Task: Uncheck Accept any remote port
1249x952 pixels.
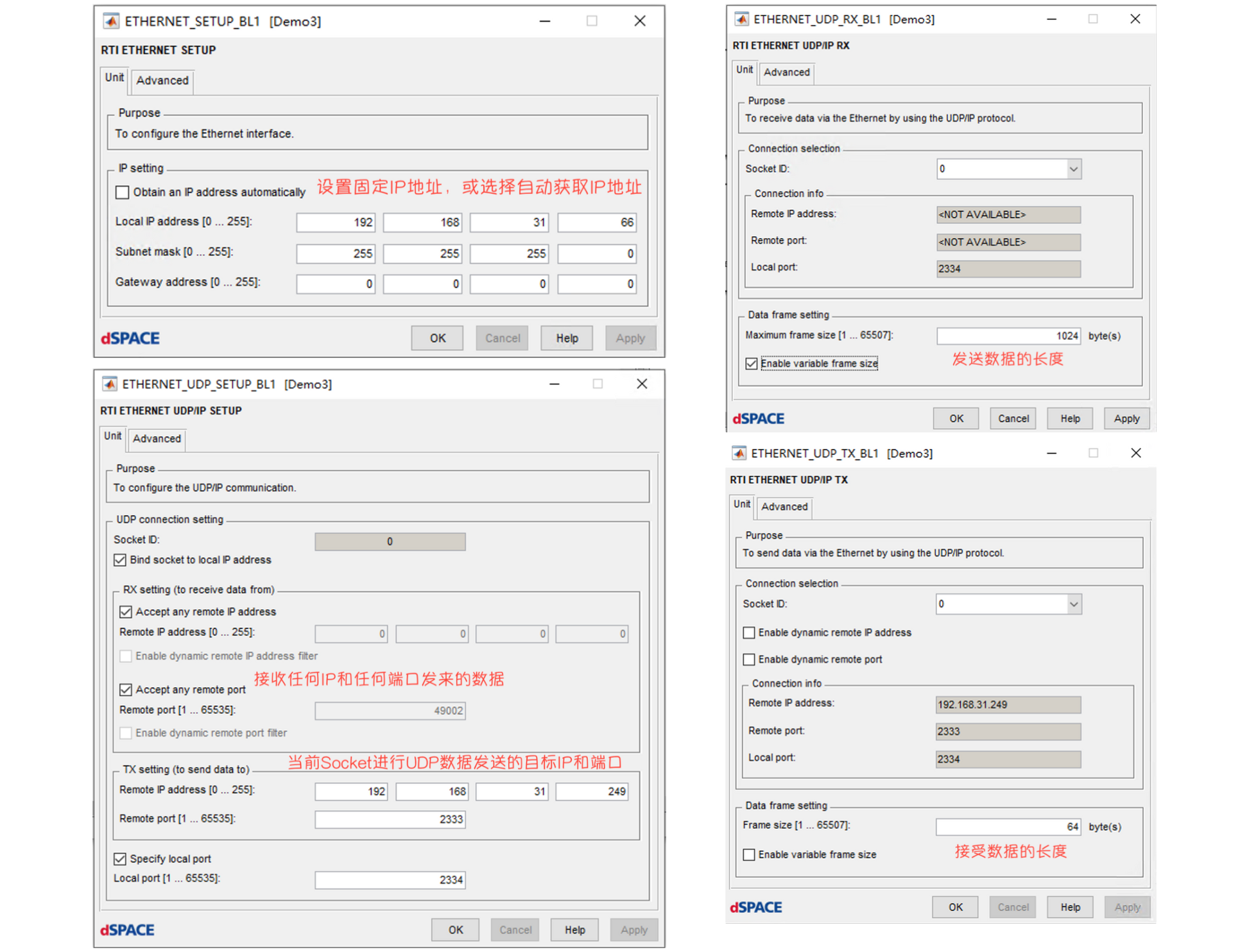Action: tap(126, 690)
